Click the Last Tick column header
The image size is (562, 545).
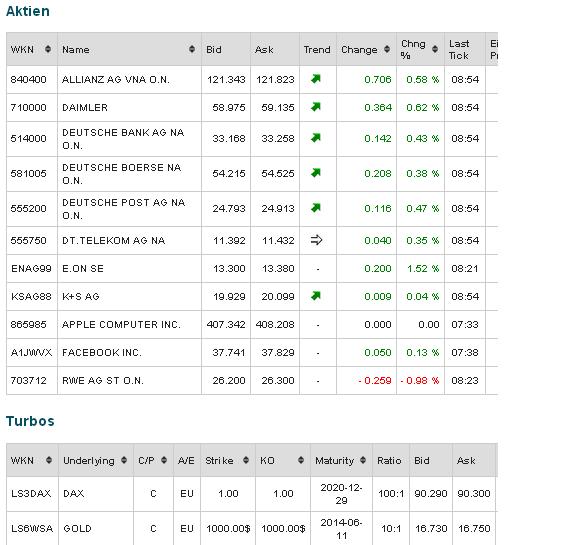465,49
